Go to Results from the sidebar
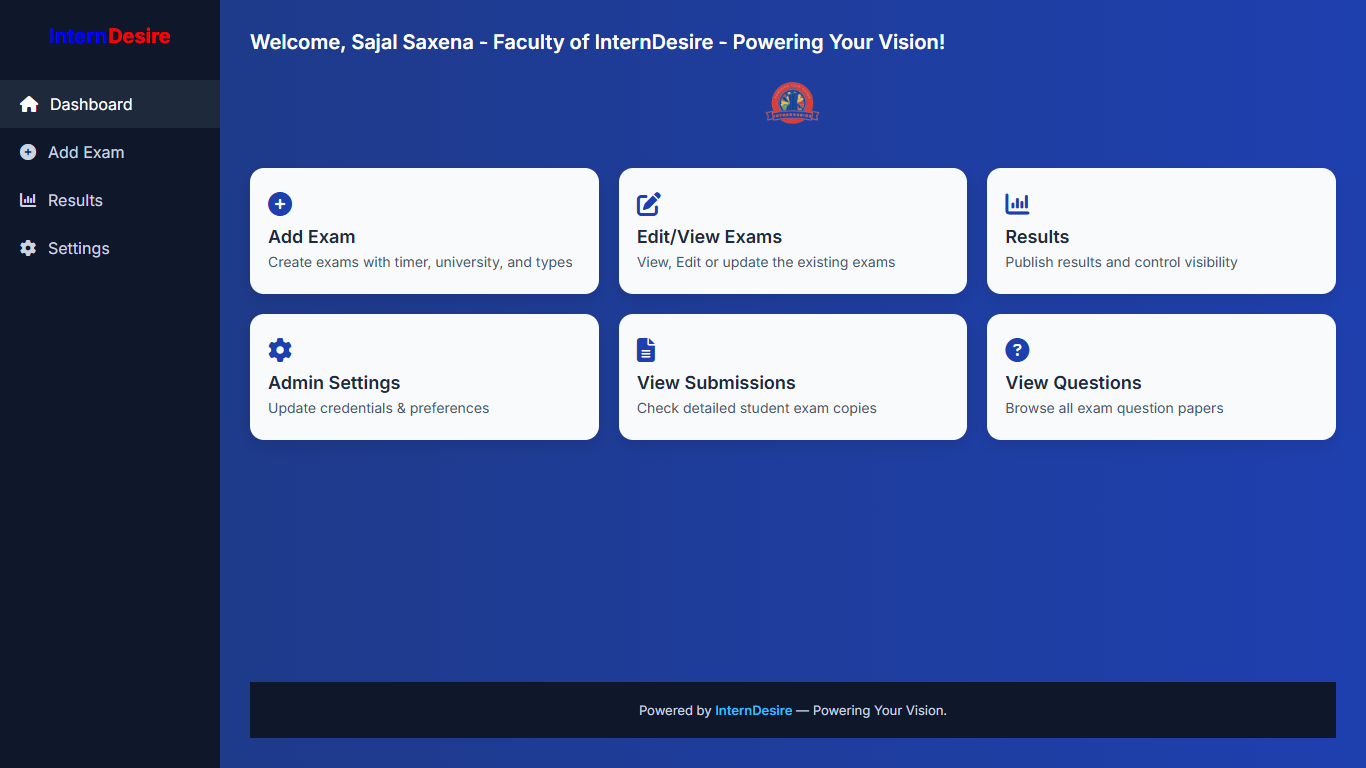Screen dimensions: 1366x768 coord(75,200)
